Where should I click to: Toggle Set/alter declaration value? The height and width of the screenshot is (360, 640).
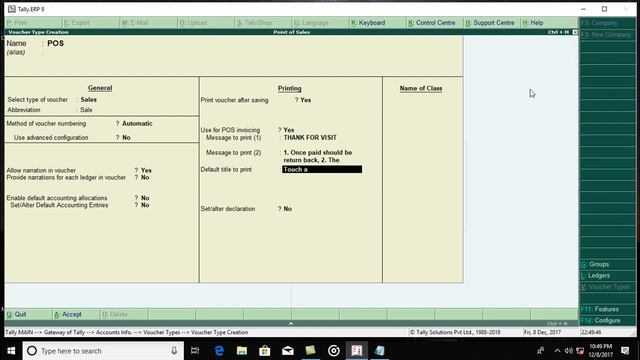288,209
